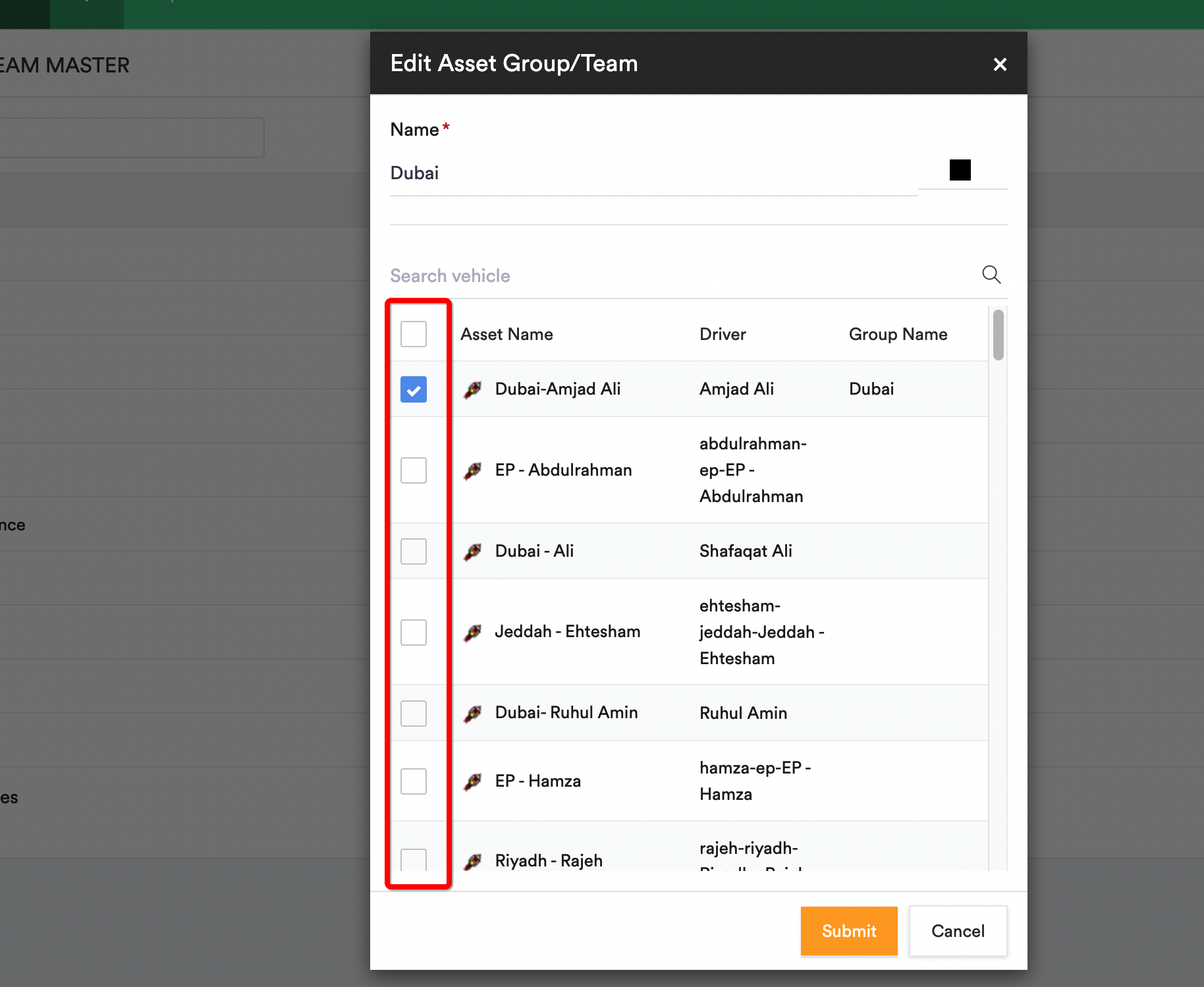
Task: Check the Dubai - Ali checkbox
Action: pos(414,551)
